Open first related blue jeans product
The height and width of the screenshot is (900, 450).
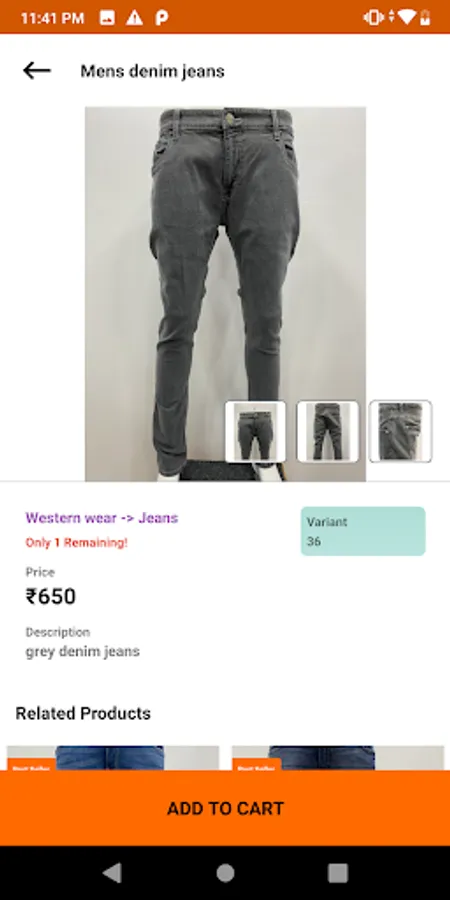[x=112, y=758]
